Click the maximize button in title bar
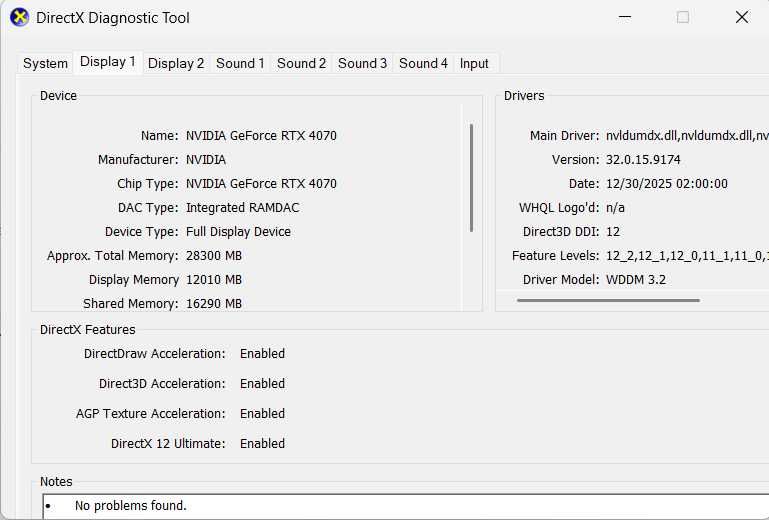Viewport: 769px width, 520px height. point(683,17)
